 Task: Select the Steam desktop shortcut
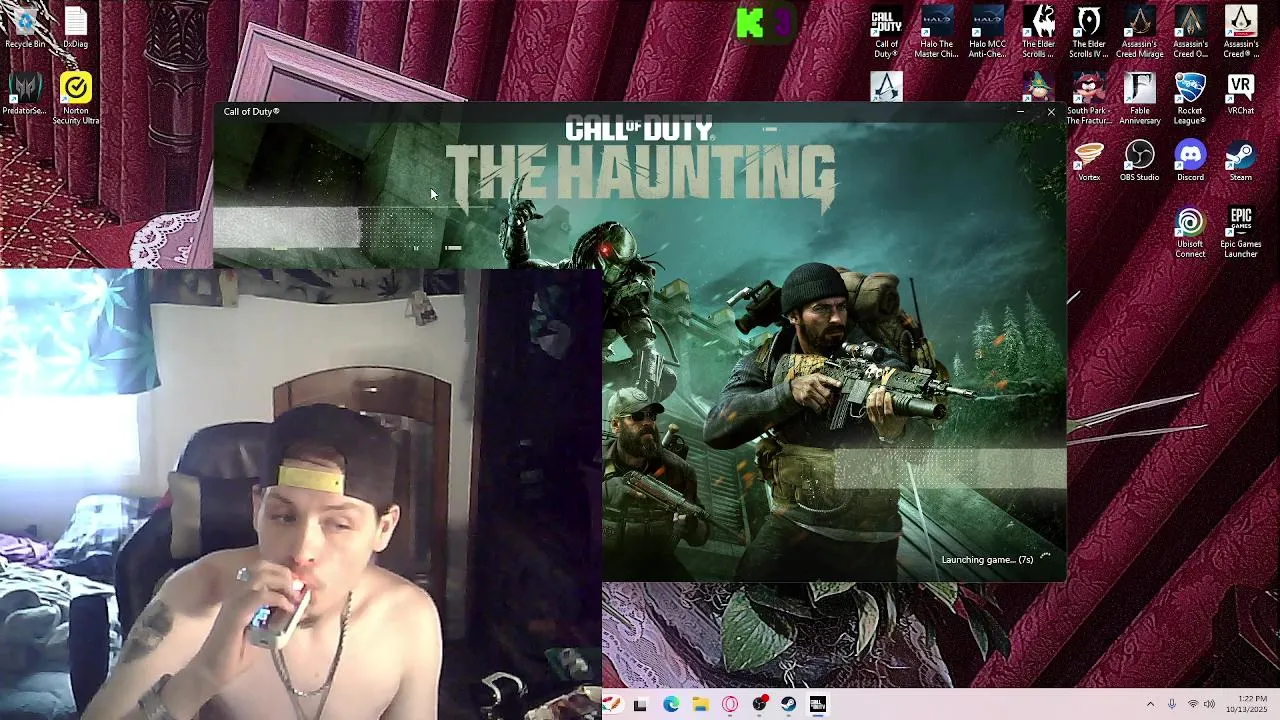(x=1241, y=161)
